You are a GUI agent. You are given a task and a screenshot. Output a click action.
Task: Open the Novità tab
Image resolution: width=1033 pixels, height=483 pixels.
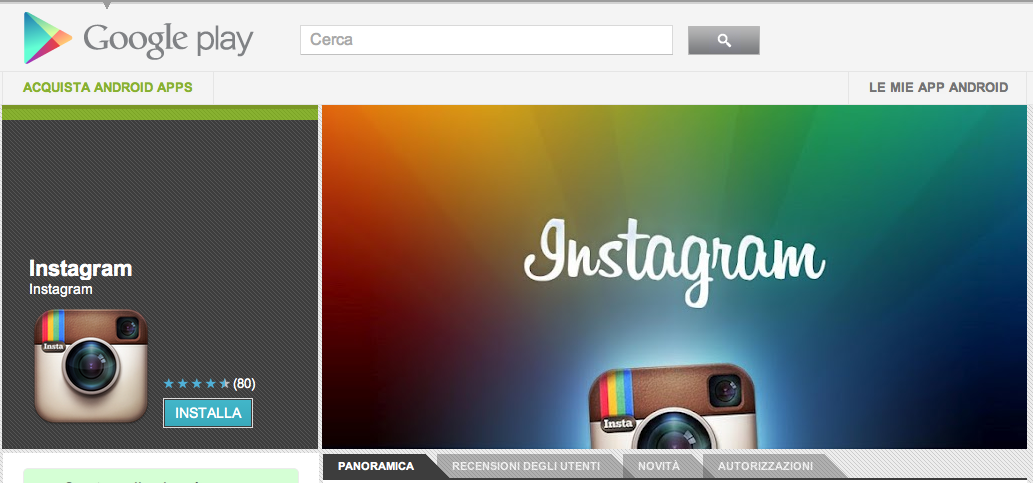[658, 466]
